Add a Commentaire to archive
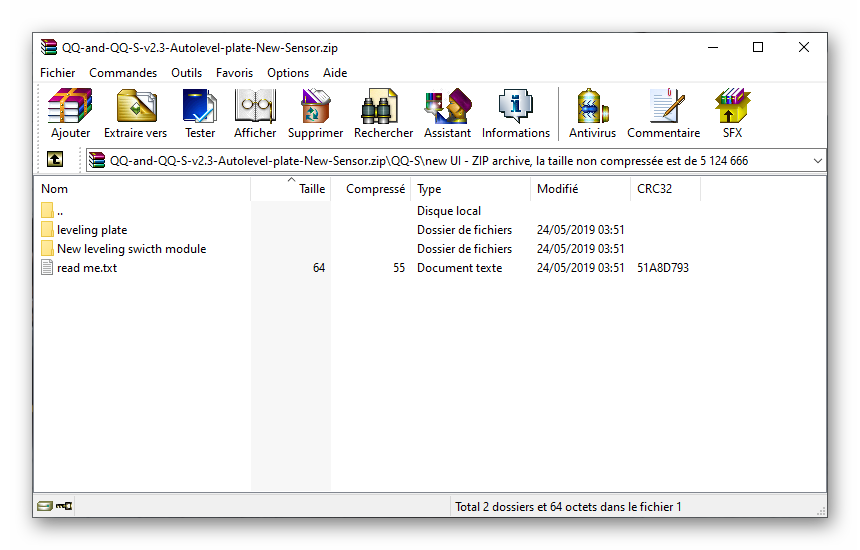Viewport: 860px width, 550px height. pyautogui.click(x=663, y=113)
